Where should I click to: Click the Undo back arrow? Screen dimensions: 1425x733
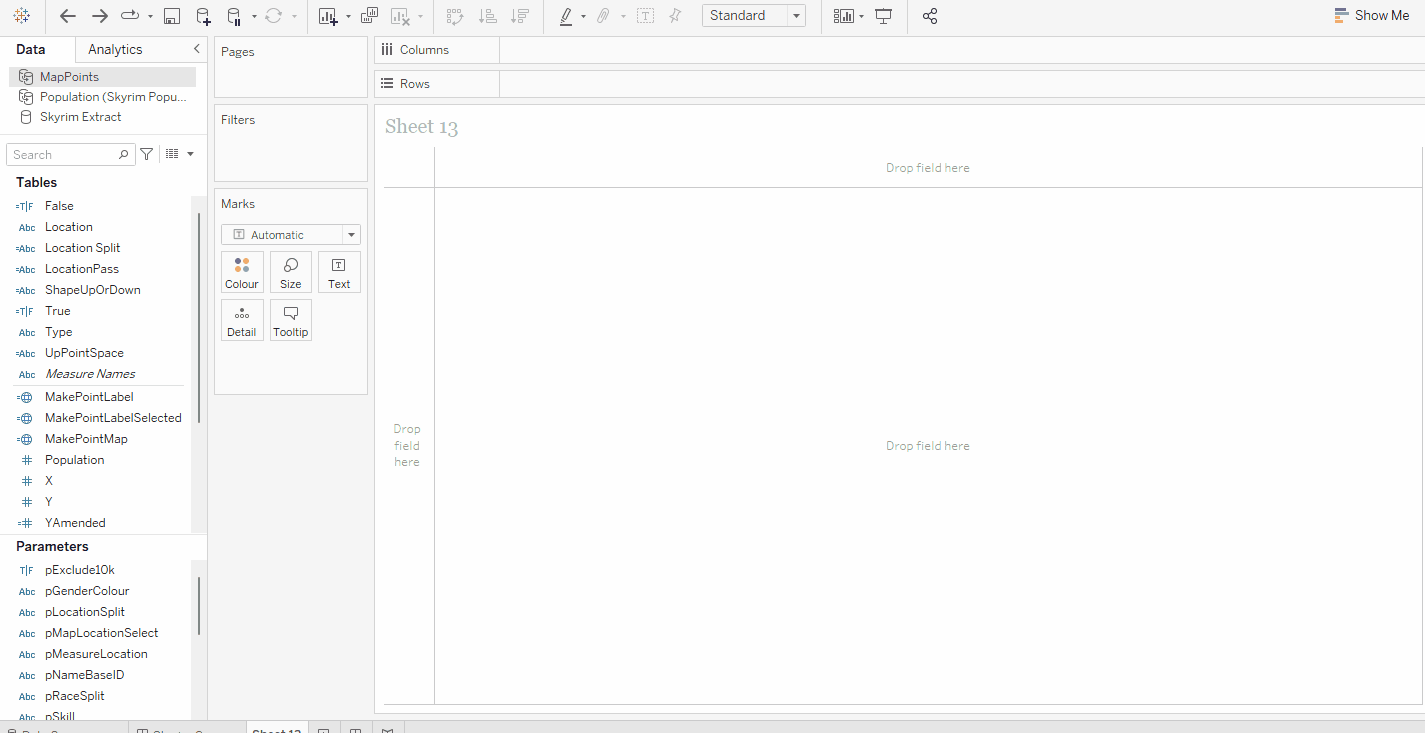click(68, 16)
